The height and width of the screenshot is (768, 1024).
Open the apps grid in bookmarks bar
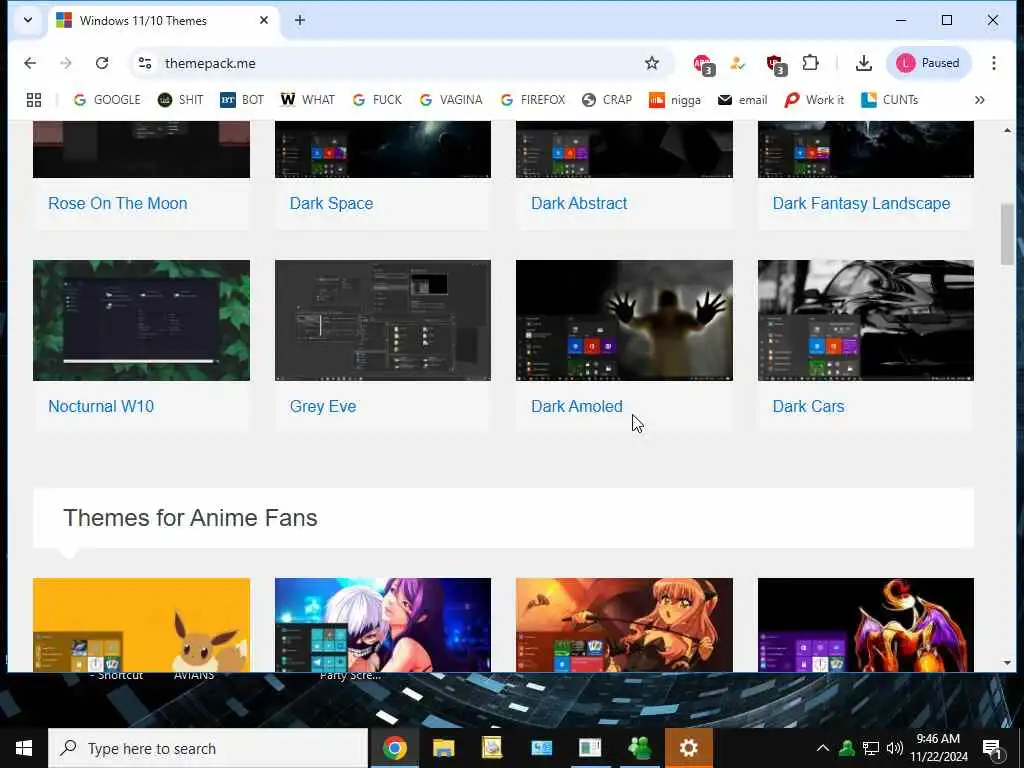pyautogui.click(x=34, y=100)
